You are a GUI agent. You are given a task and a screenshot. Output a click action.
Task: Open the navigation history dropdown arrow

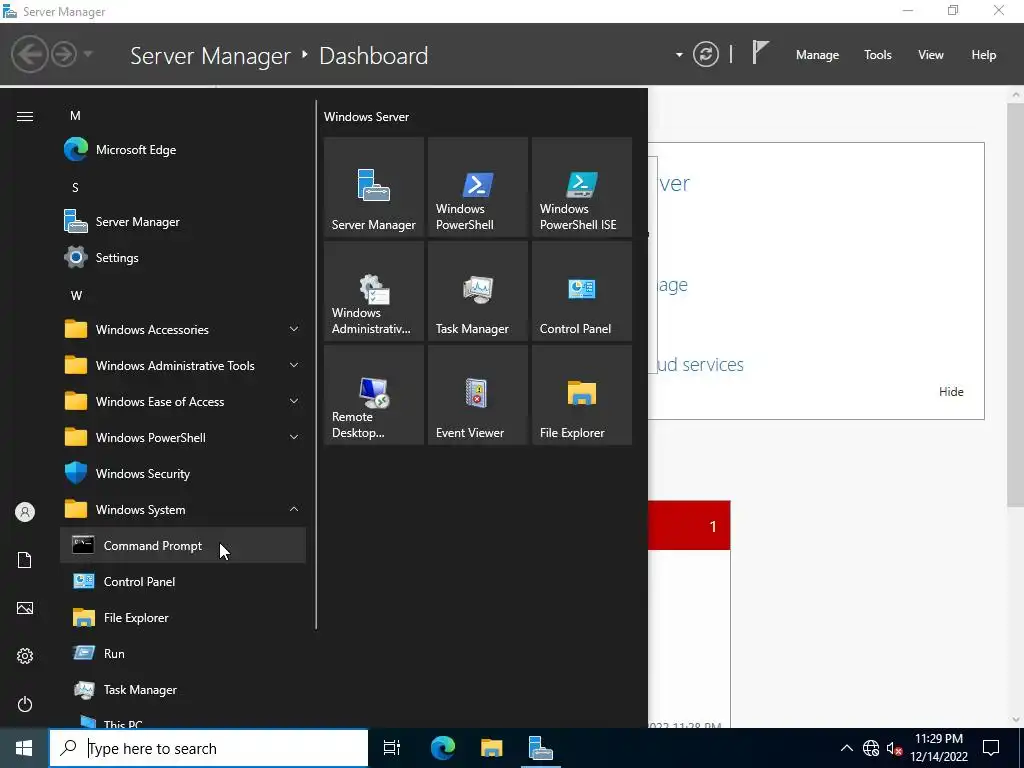tap(88, 54)
